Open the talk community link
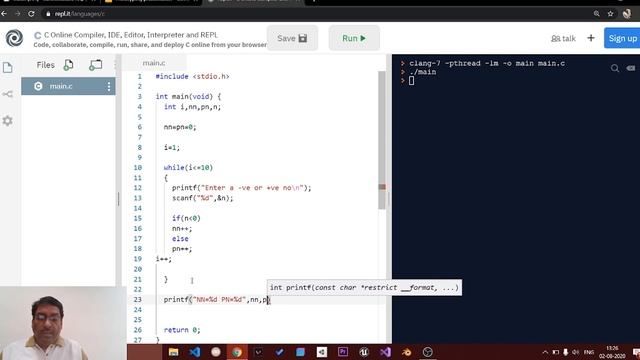This screenshot has width=640, height=360. tap(563, 38)
